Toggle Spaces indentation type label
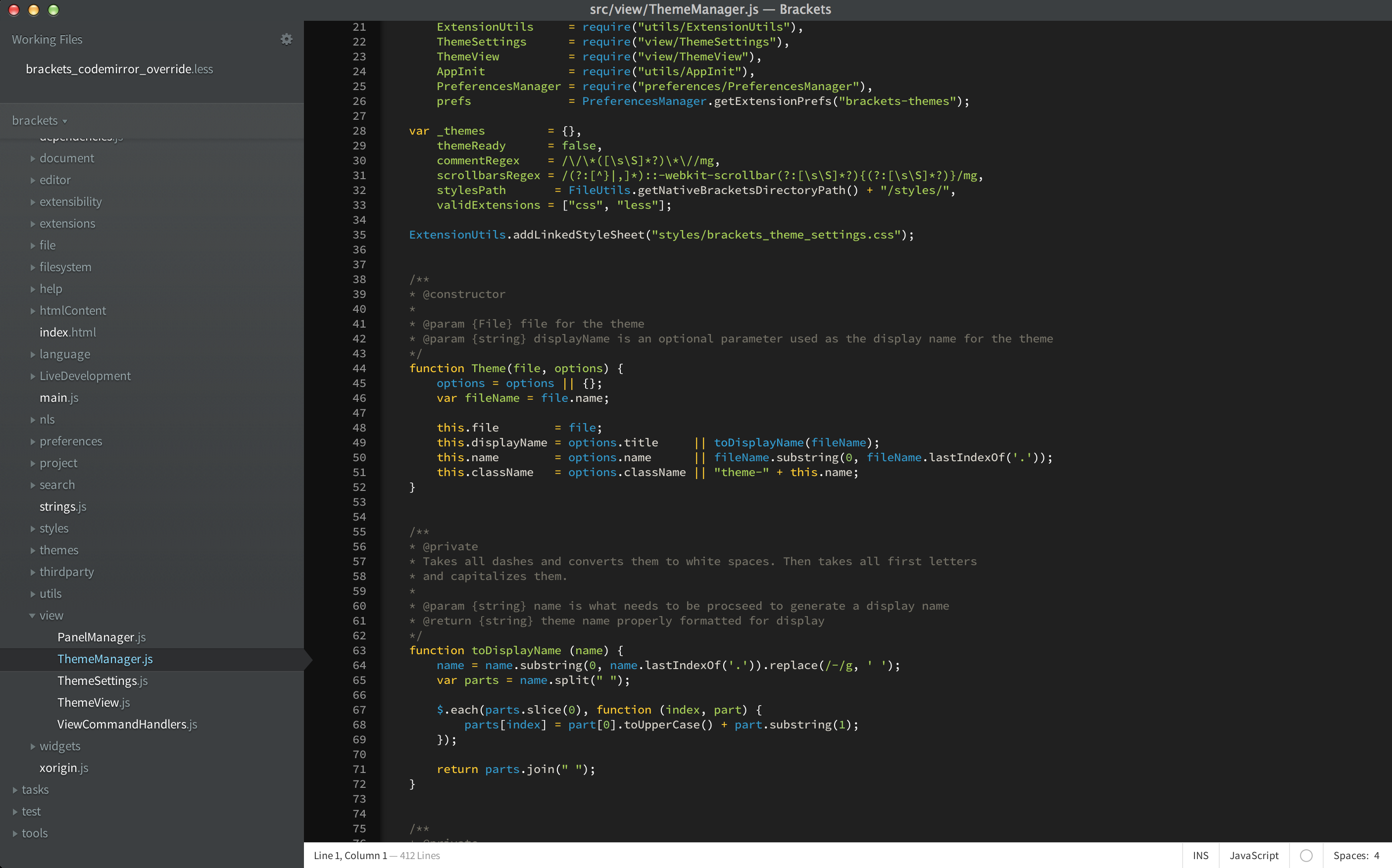Image resolution: width=1392 pixels, height=868 pixels. point(1350,855)
